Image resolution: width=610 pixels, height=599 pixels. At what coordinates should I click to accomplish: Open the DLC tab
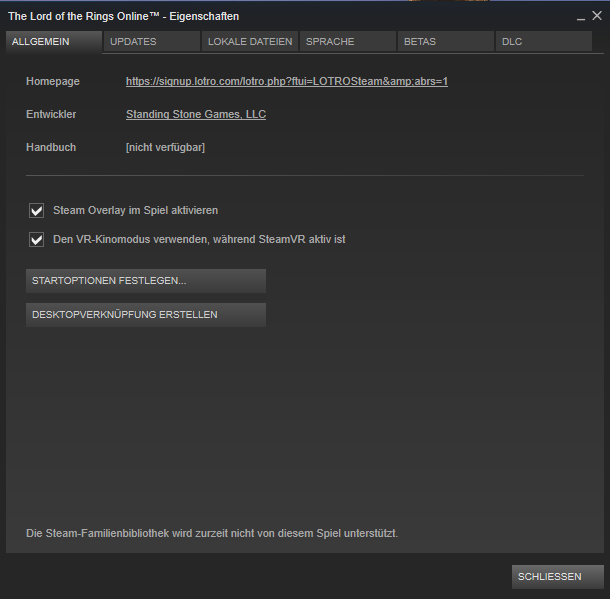[x=544, y=42]
